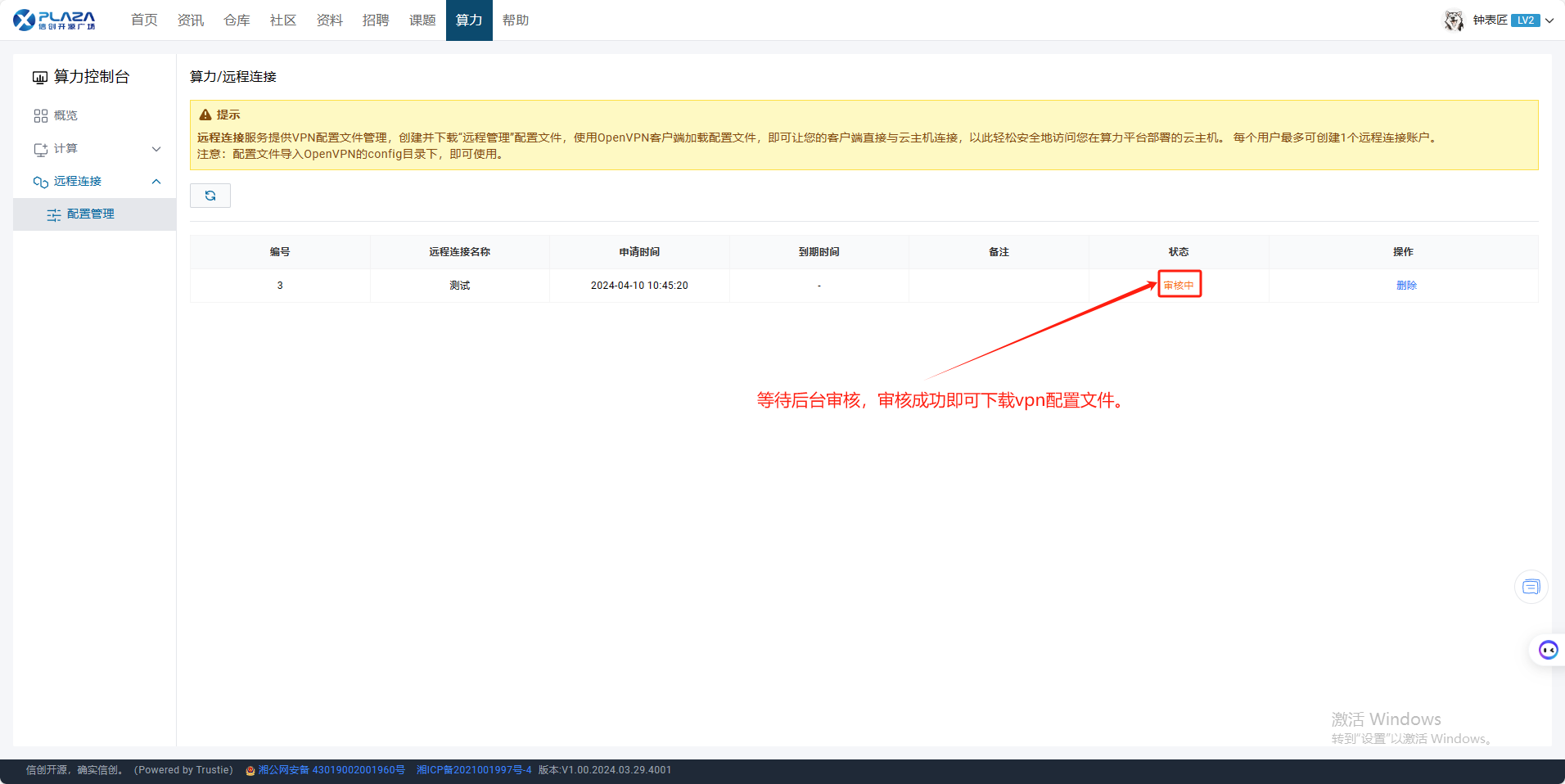Open the robot assistant floating icon
The image size is (1565, 784).
click(x=1547, y=650)
